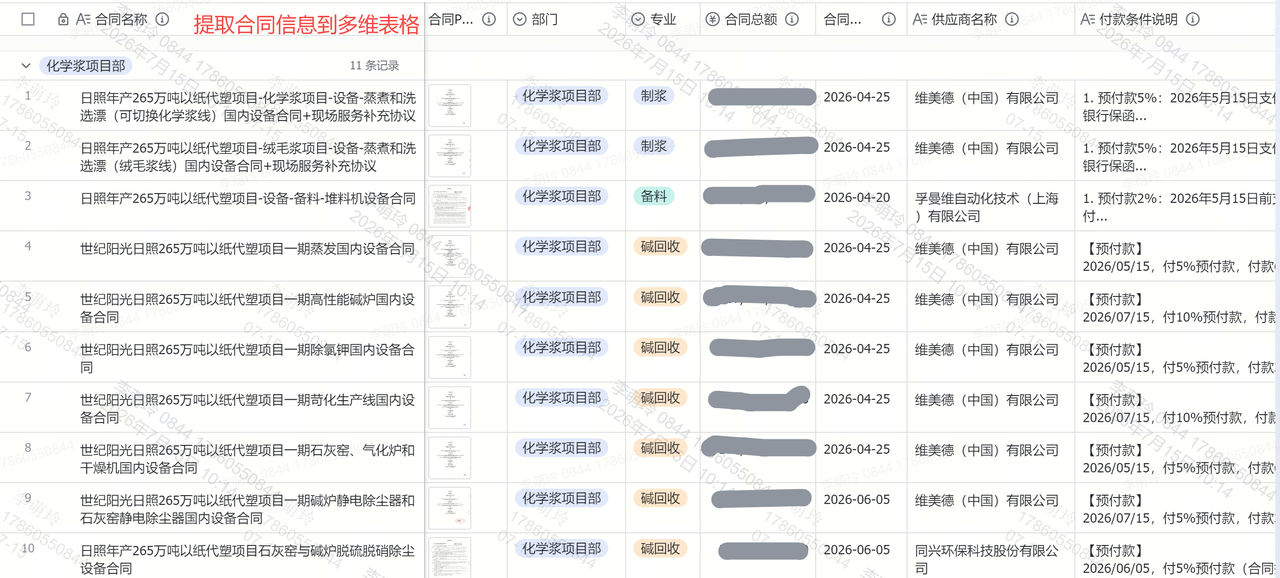Click contract name 堆料机设备合同 in row 3
The image size is (1280, 578).
pyautogui.click(x=248, y=198)
